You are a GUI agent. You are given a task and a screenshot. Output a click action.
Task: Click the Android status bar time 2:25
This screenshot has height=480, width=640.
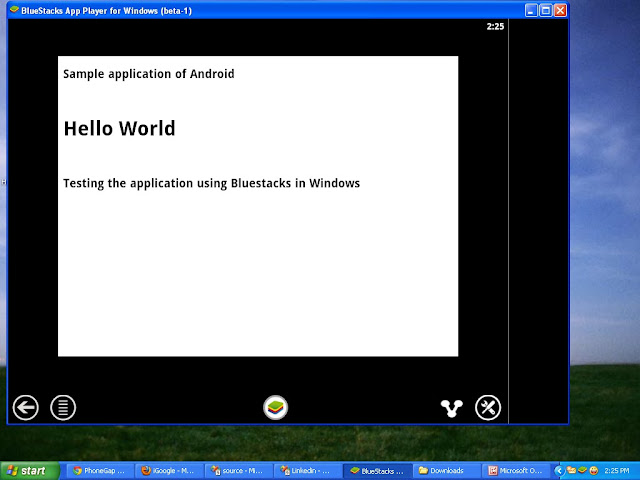coord(495,27)
